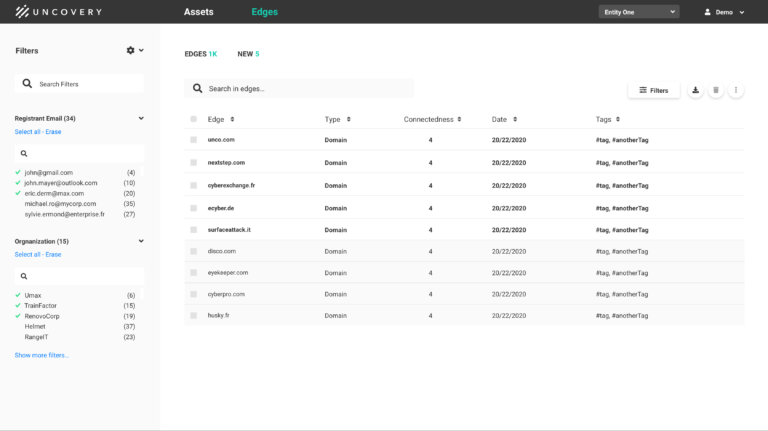Click the user profile icon beside Demo
This screenshot has height=431, width=768.
tap(707, 12)
